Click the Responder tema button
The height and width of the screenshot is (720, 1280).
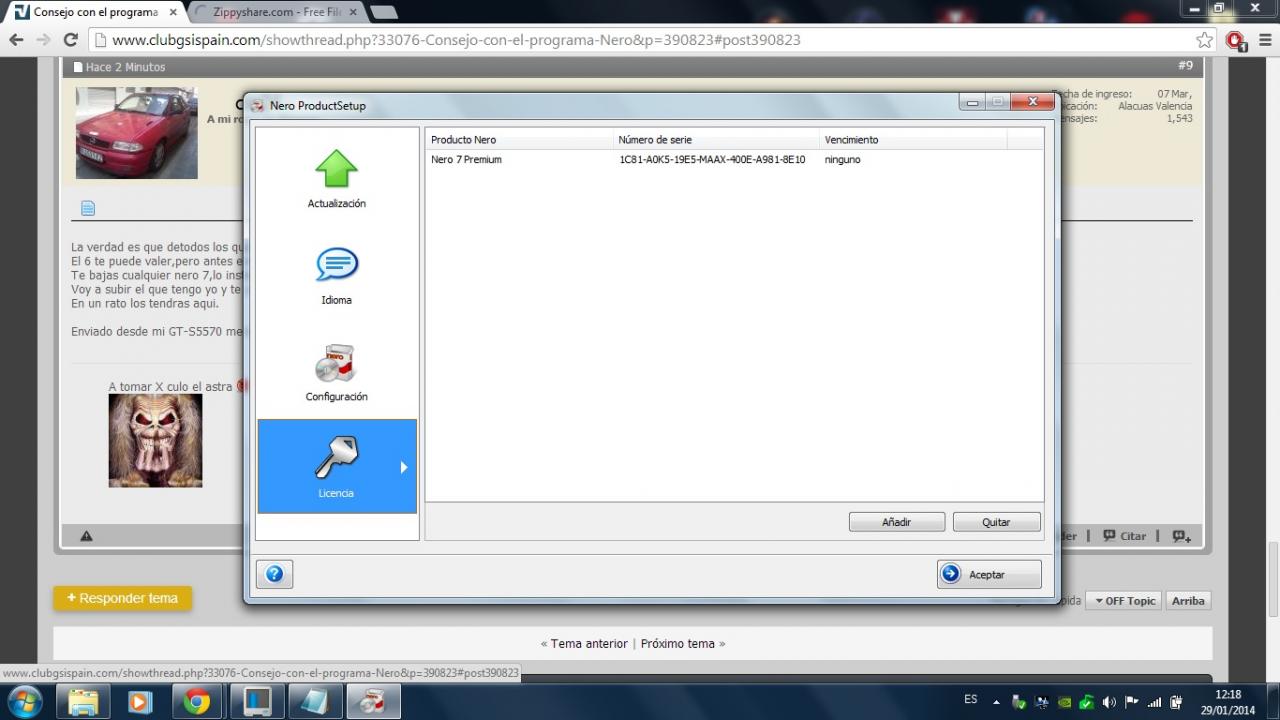(x=122, y=598)
